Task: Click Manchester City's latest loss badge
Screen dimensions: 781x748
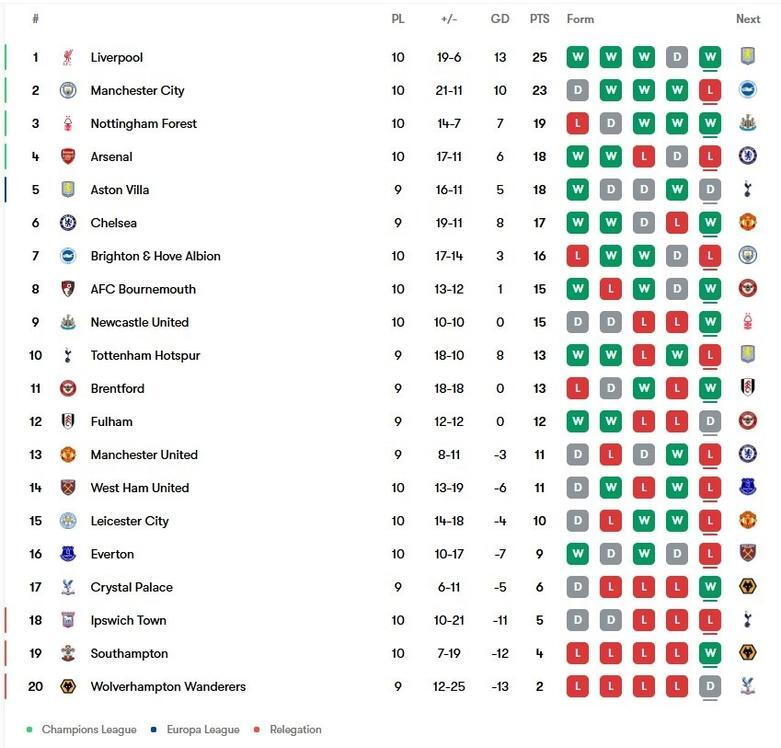Action: [710, 91]
